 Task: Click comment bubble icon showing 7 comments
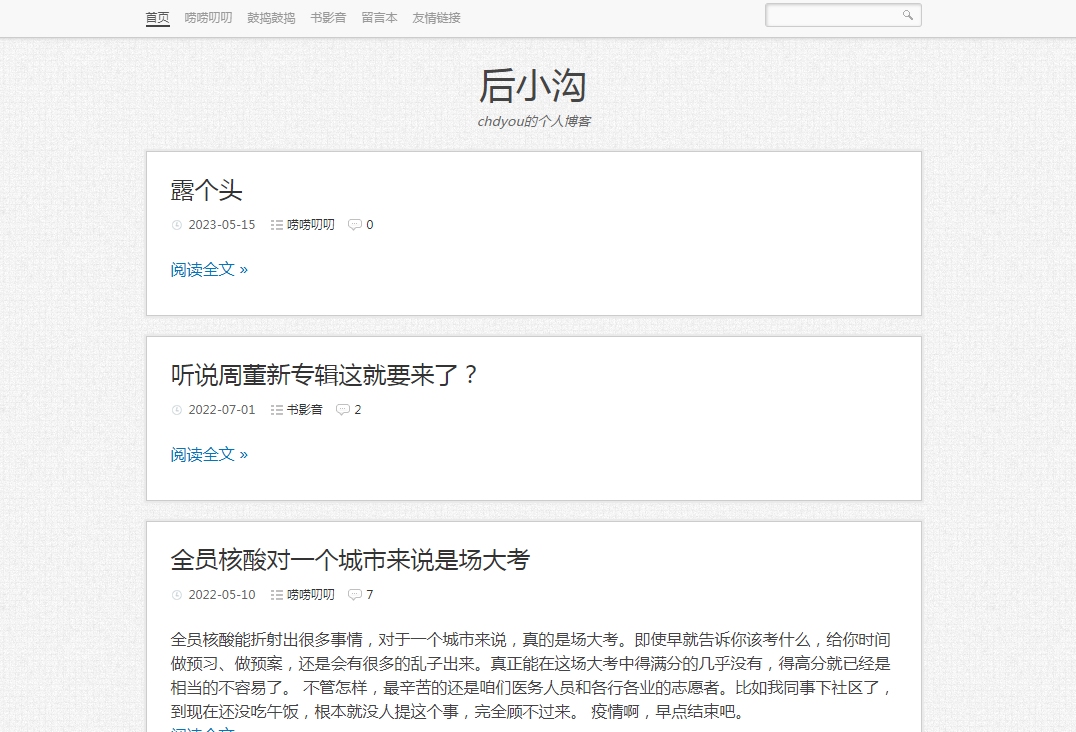pyautogui.click(x=354, y=595)
